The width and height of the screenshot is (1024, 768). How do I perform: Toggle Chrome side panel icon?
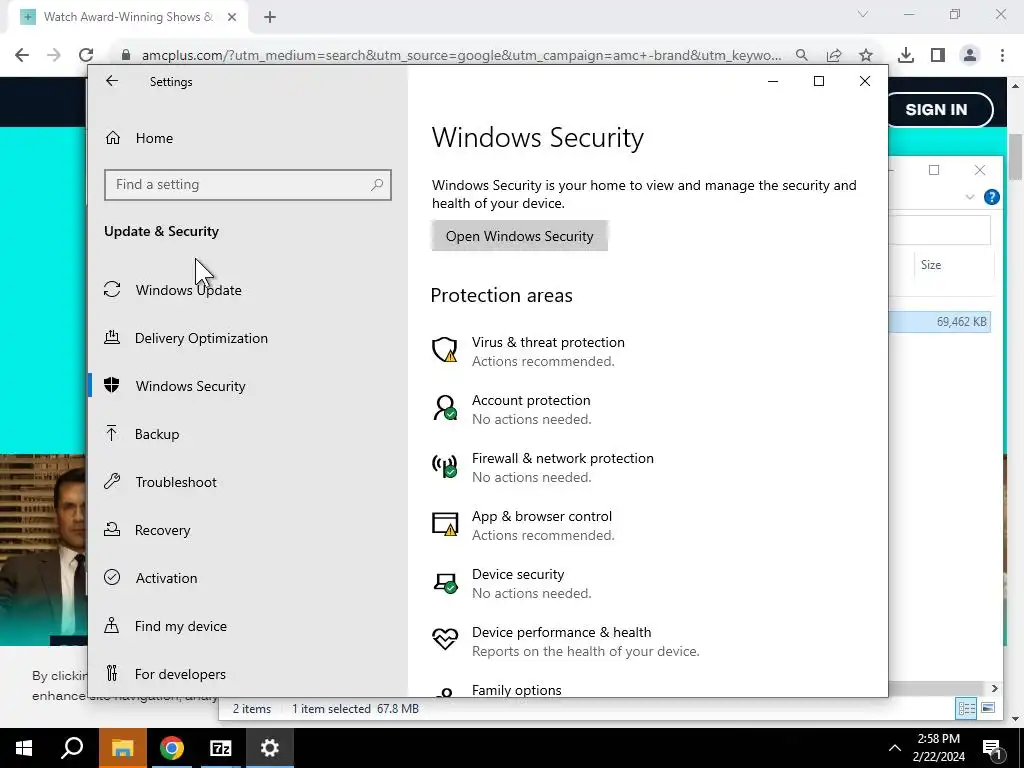(938, 55)
